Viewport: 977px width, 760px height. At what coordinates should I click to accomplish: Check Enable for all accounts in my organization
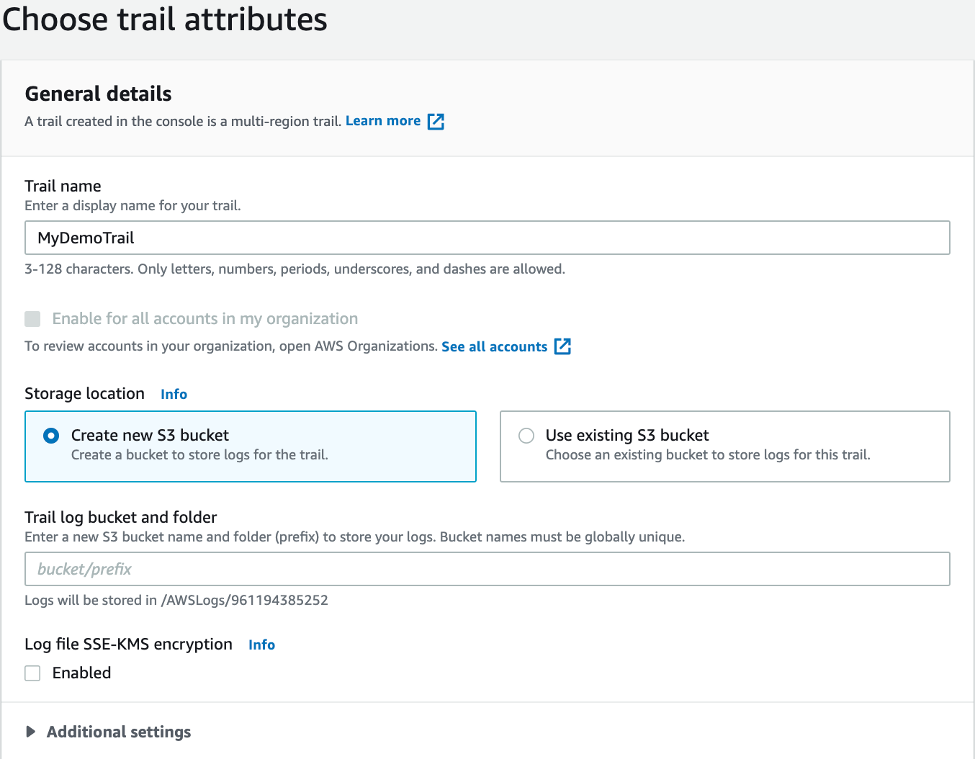tap(33, 318)
